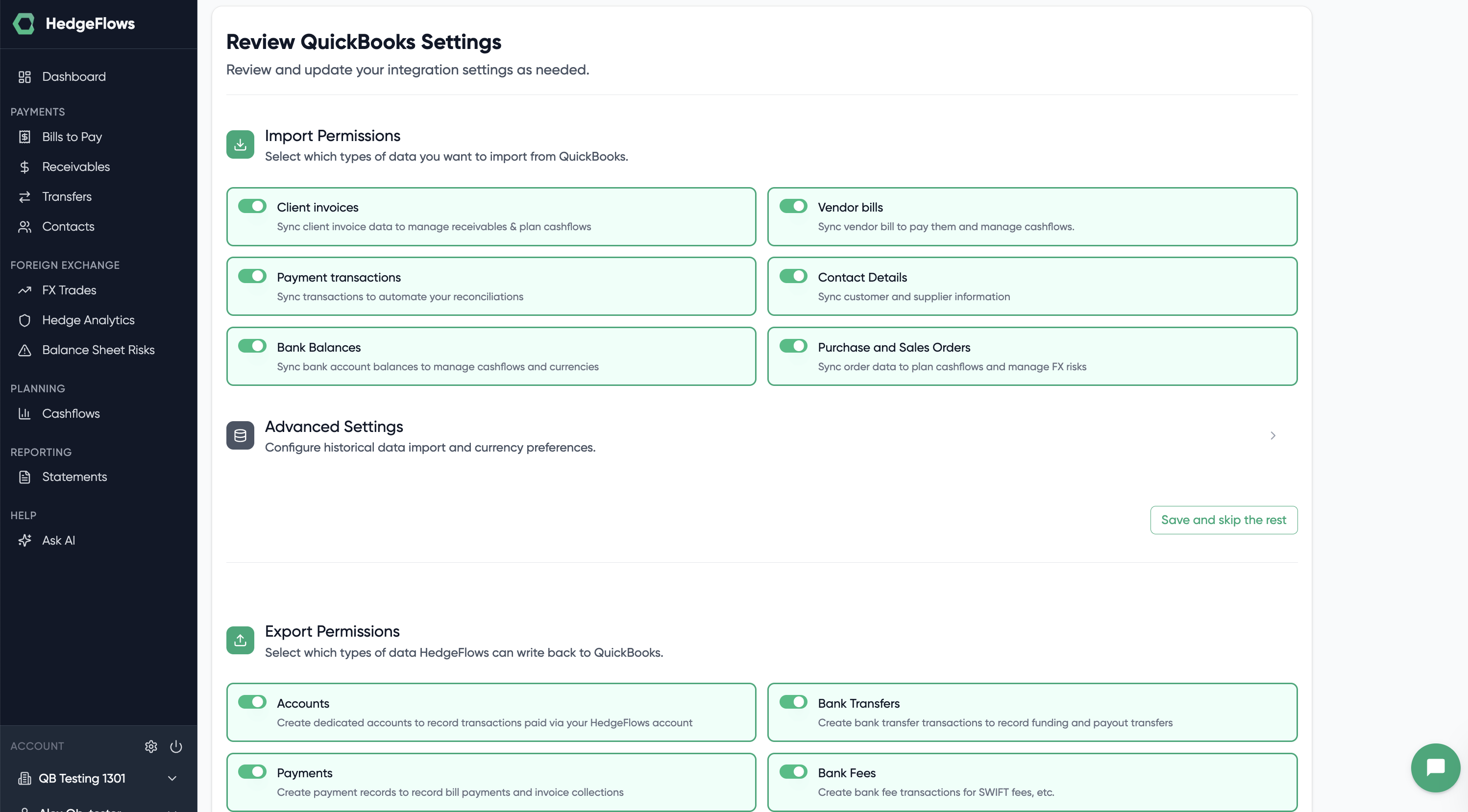Click the account settings gear icon
Image resolution: width=1468 pixels, height=812 pixels.
(151, 746)
